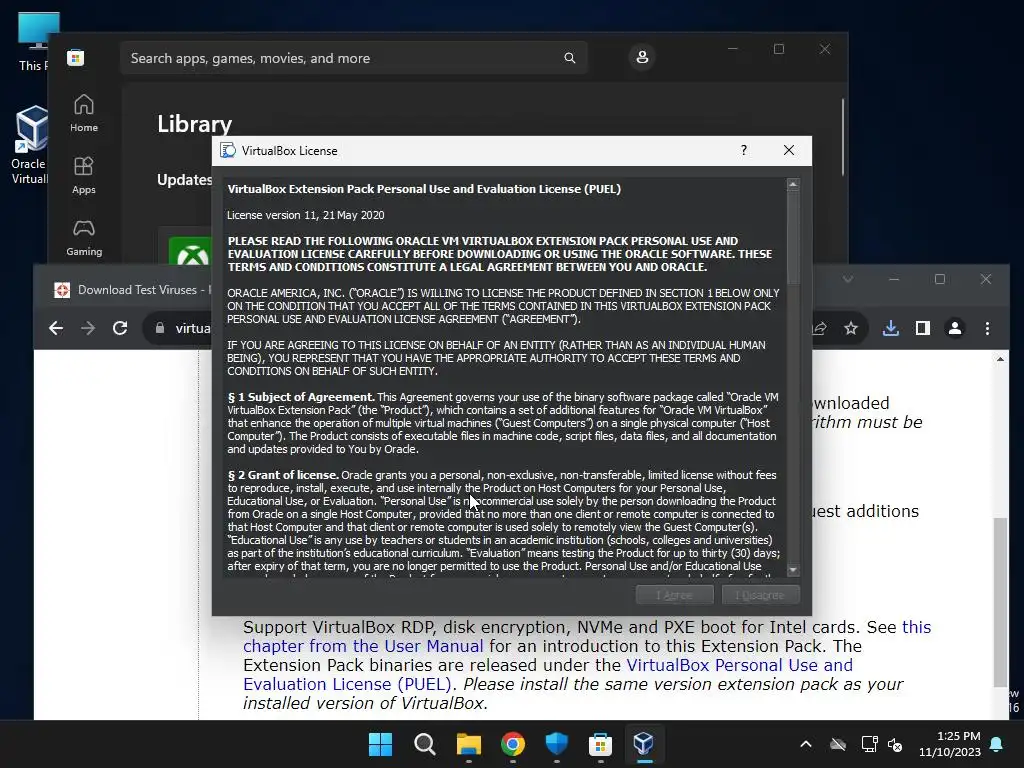Open Apps in Microsoft Store sidebar
1024x768 pixels.
pos(84,176)
